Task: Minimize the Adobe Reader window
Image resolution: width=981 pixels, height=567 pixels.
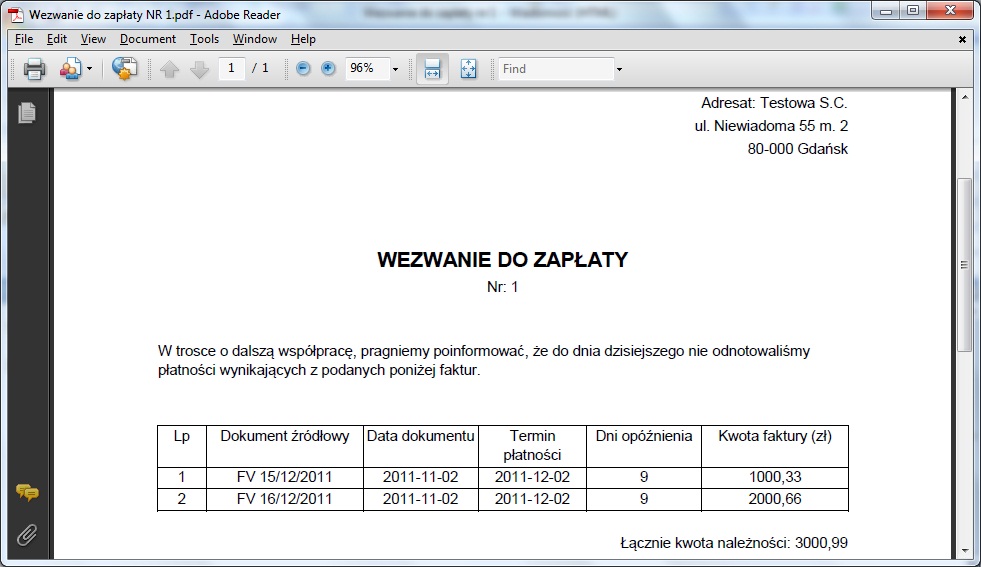Action: click(x=886, y=11)
